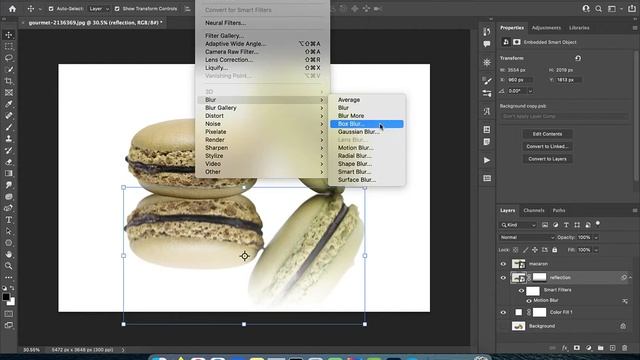Screen dimensions: 640x360
Task: Select the Eraser tool
Action: (x=9, y=162)
